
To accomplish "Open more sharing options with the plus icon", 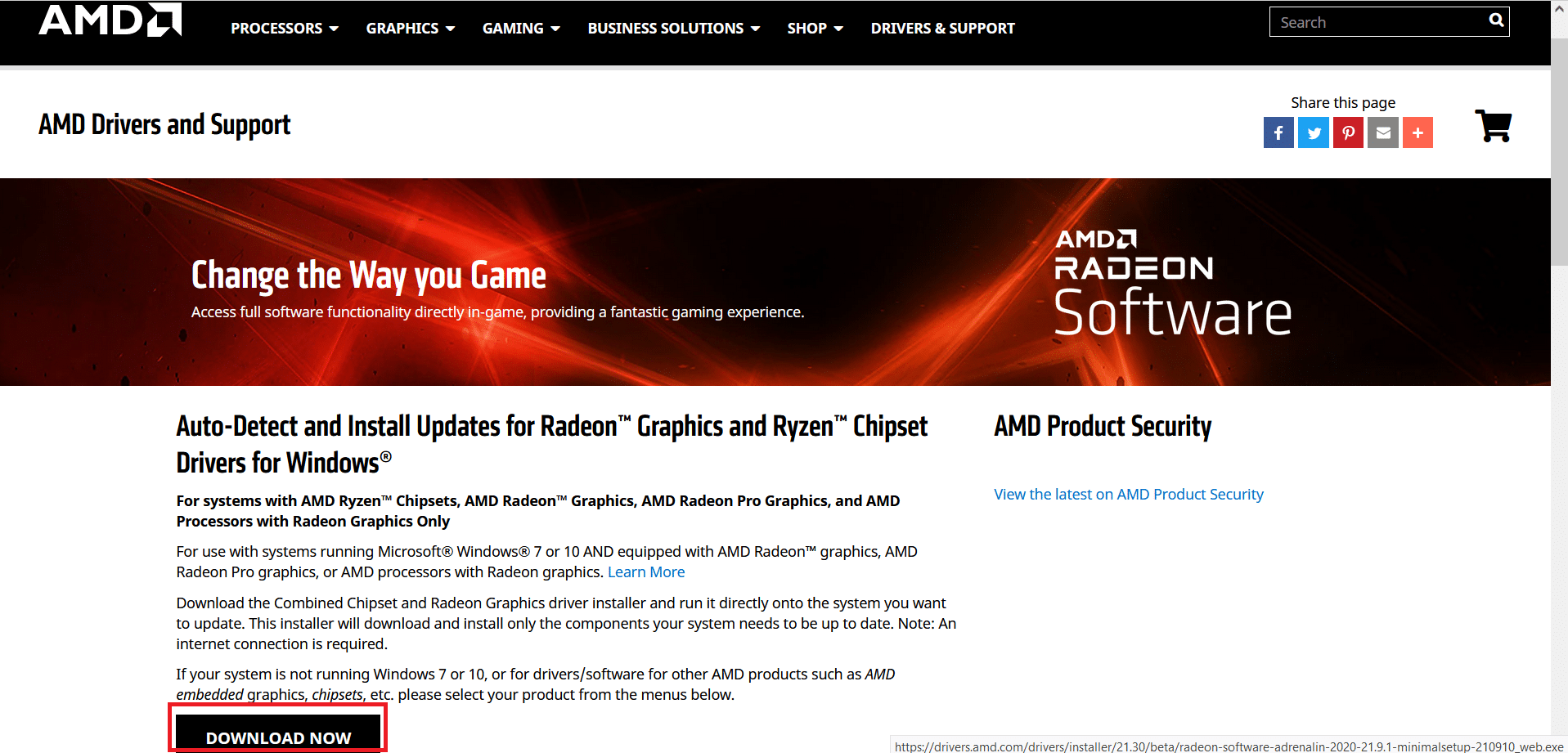I will (1417, 132).
